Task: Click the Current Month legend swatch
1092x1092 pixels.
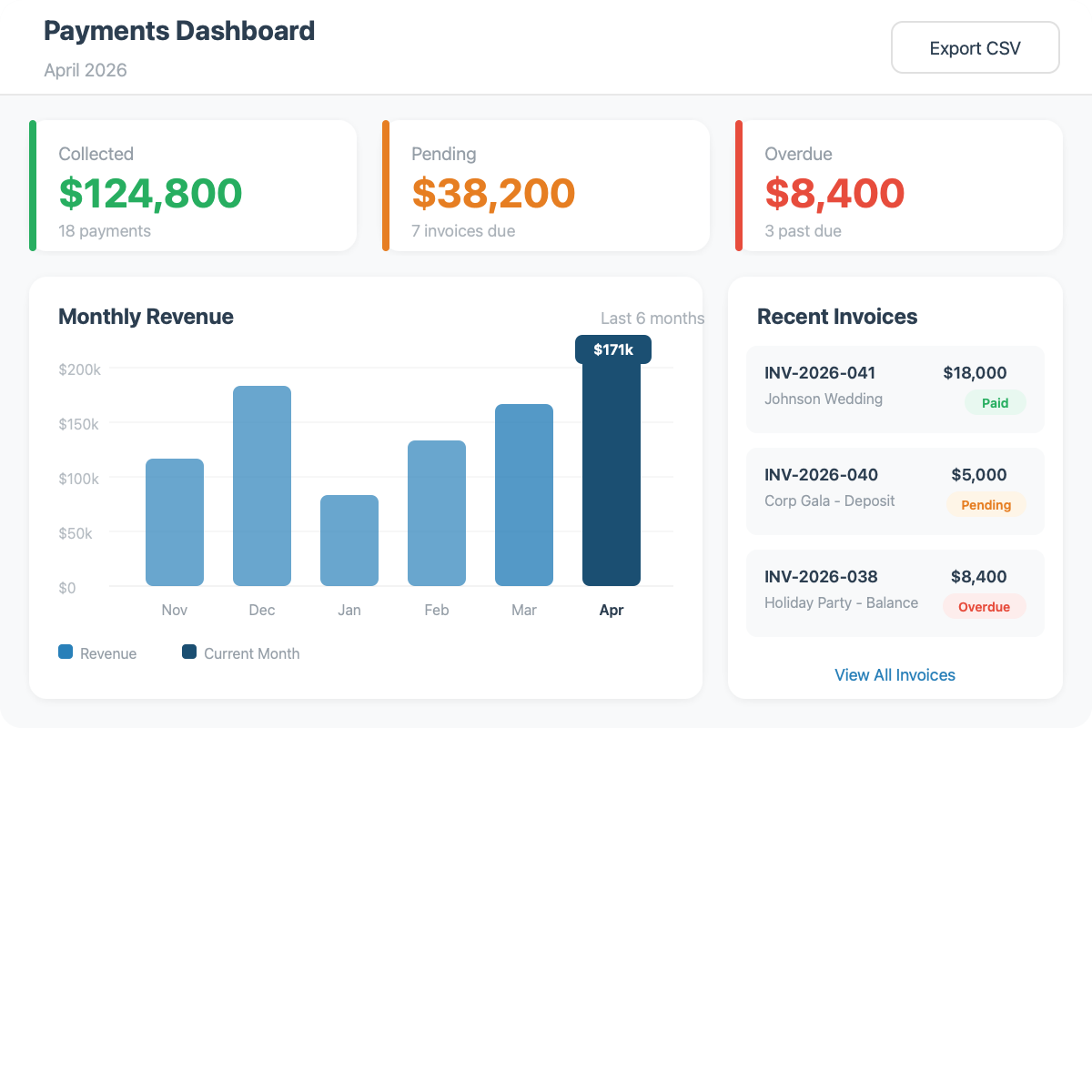Action: (x=188, y=652)
